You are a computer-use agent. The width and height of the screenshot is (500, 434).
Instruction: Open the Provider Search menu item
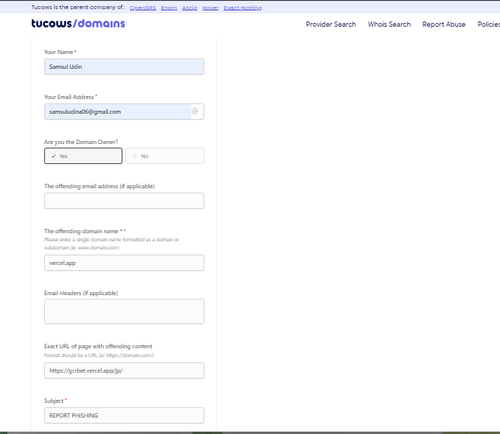(x=331, y=24)
